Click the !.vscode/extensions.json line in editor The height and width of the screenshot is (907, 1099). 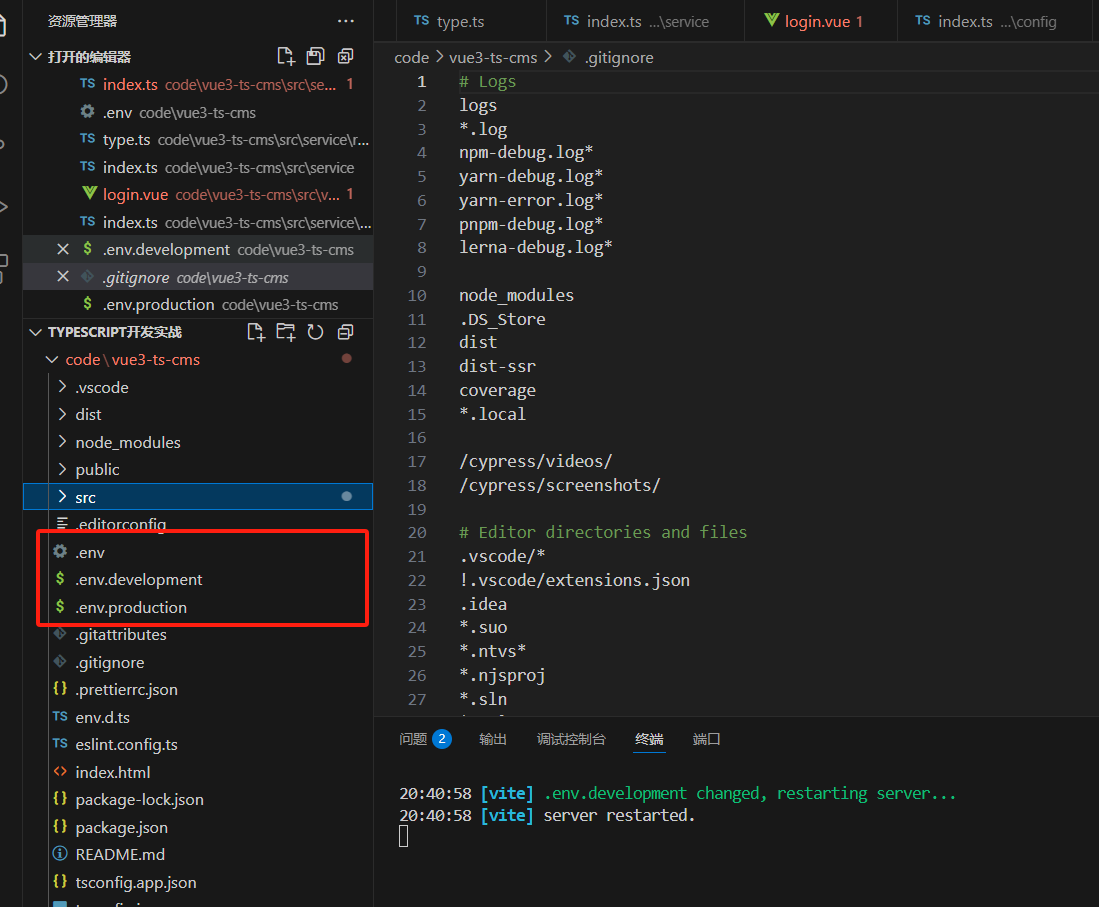575,580
